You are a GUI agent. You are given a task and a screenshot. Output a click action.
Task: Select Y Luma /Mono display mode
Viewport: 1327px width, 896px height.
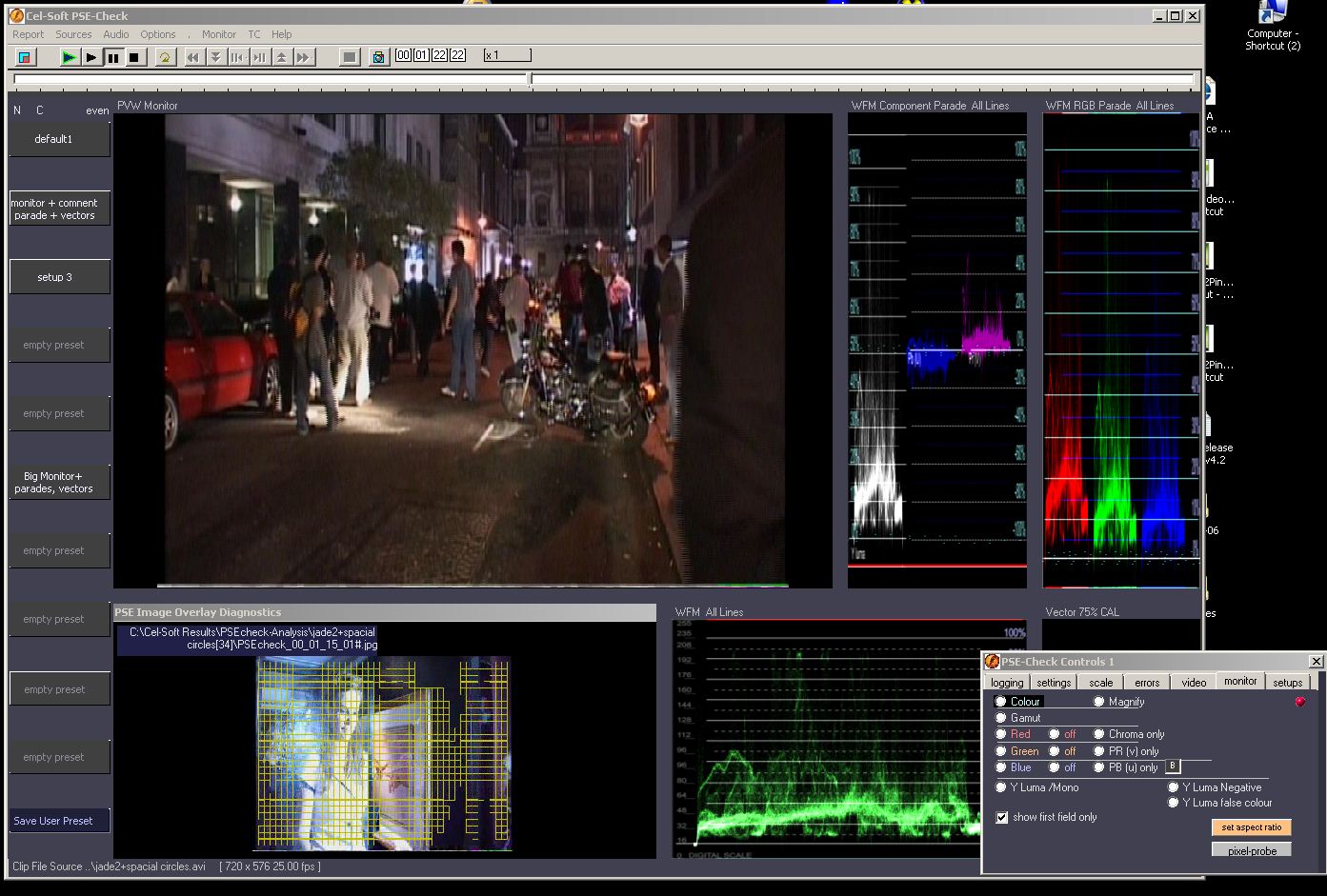pos(1001,787)
